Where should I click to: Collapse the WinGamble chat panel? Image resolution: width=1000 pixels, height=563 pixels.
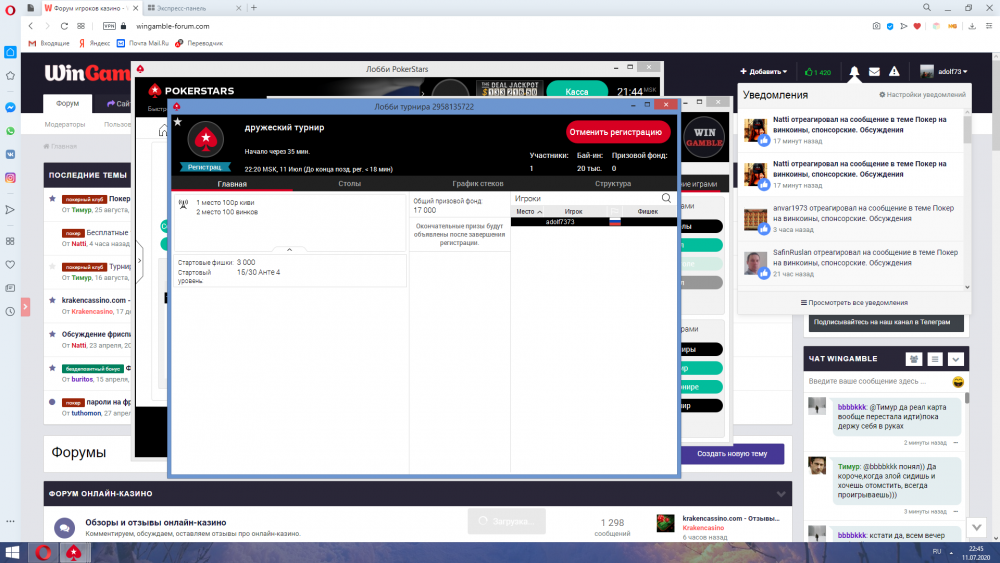point(955,359)
